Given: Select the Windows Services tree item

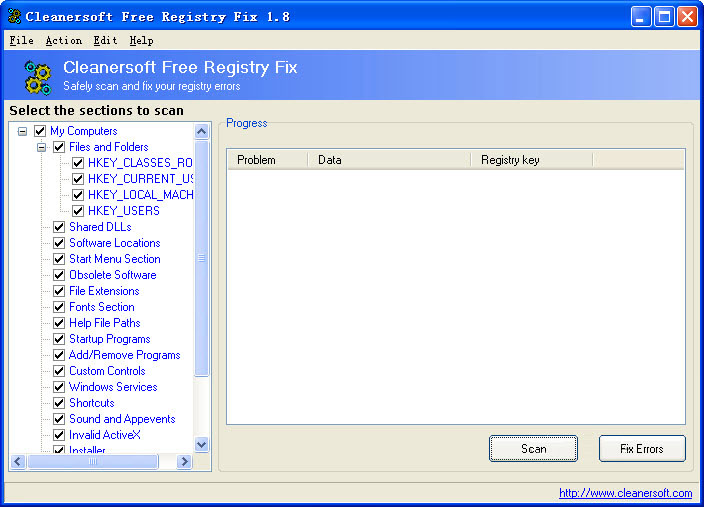Looking at the screenshot, I should [113, 387].
